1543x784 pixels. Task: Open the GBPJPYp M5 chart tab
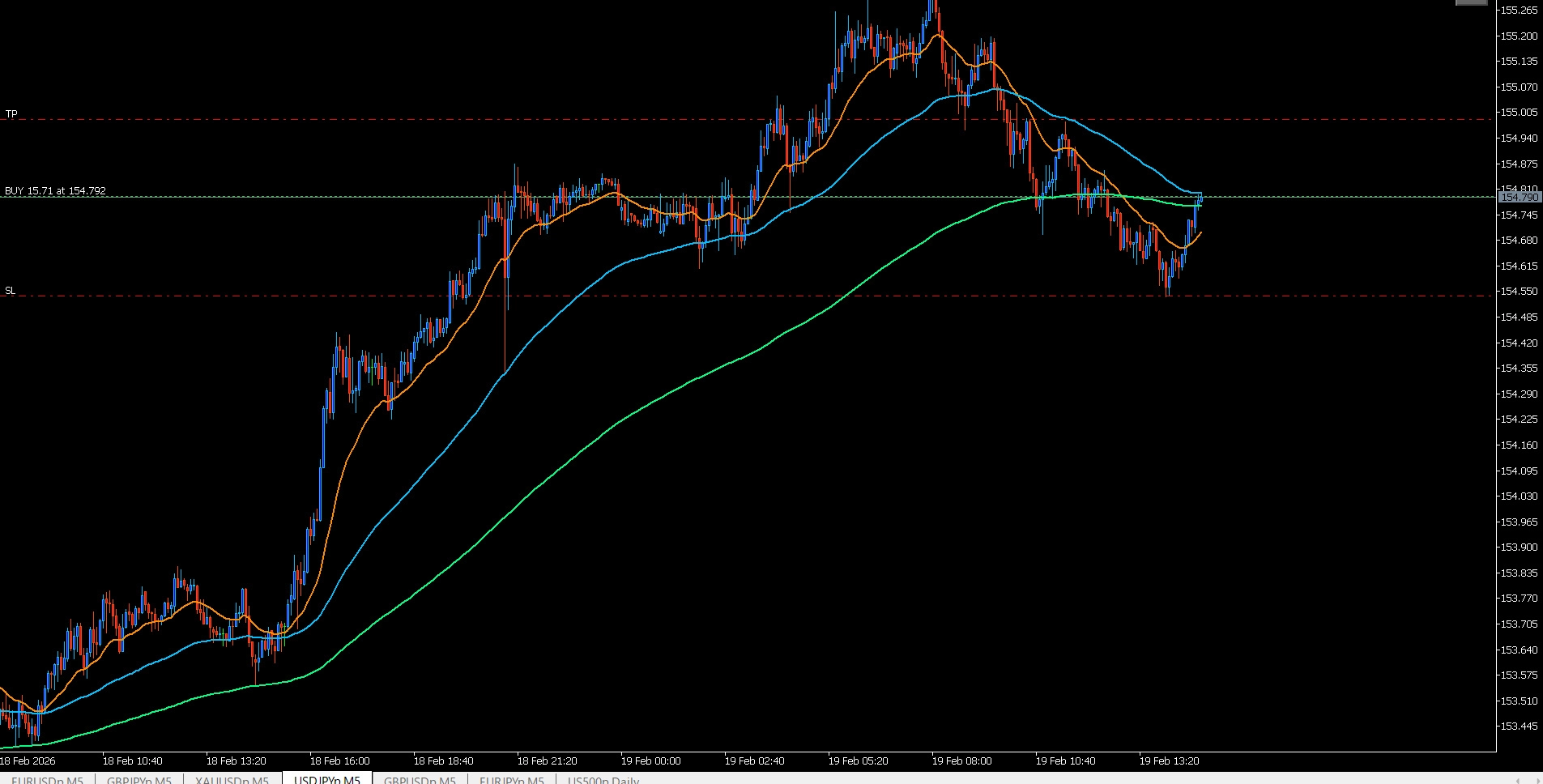click(x=139, y=779)
